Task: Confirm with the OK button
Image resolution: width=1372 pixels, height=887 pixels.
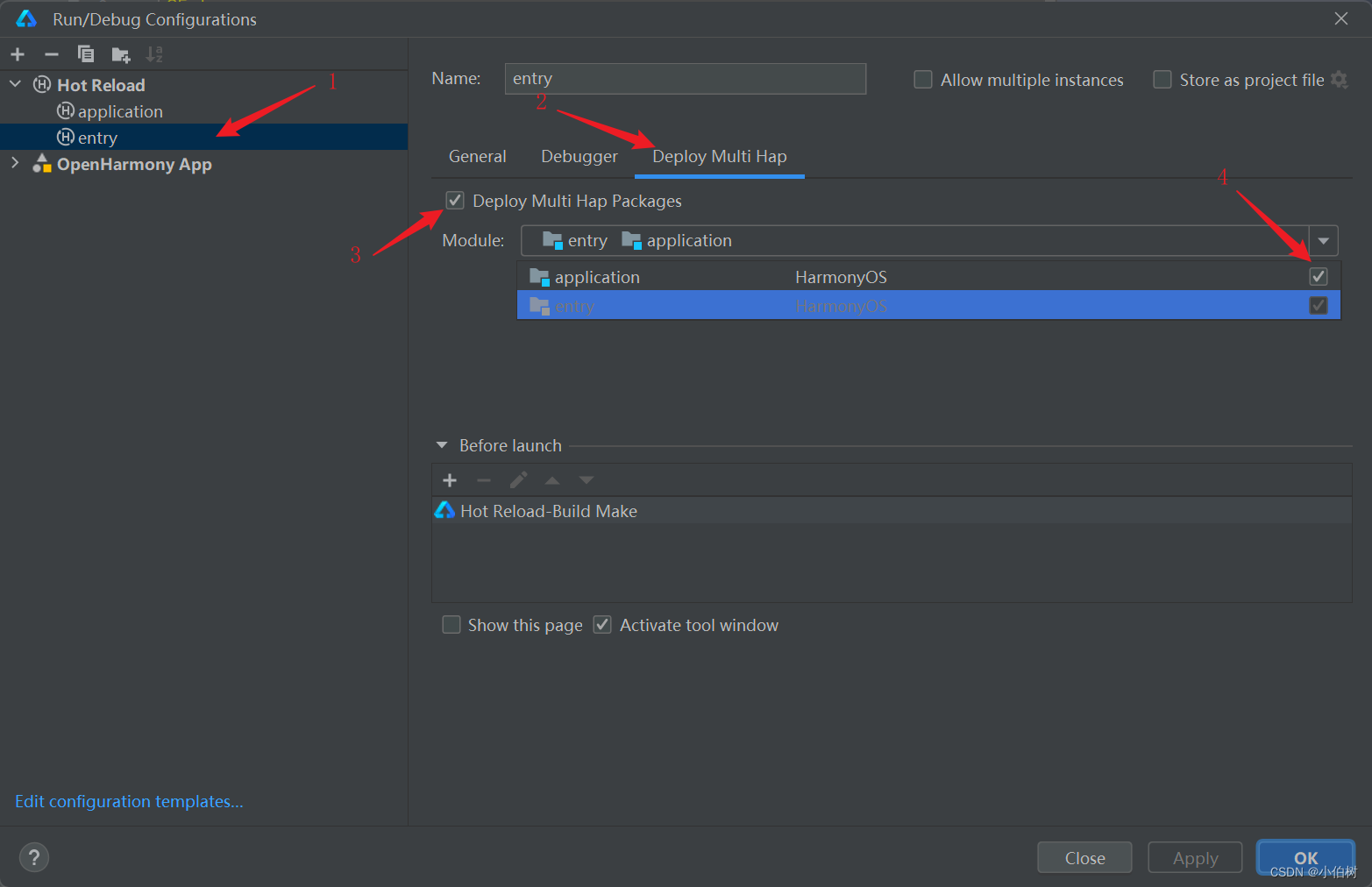Action: click(x=1305, y=858)
